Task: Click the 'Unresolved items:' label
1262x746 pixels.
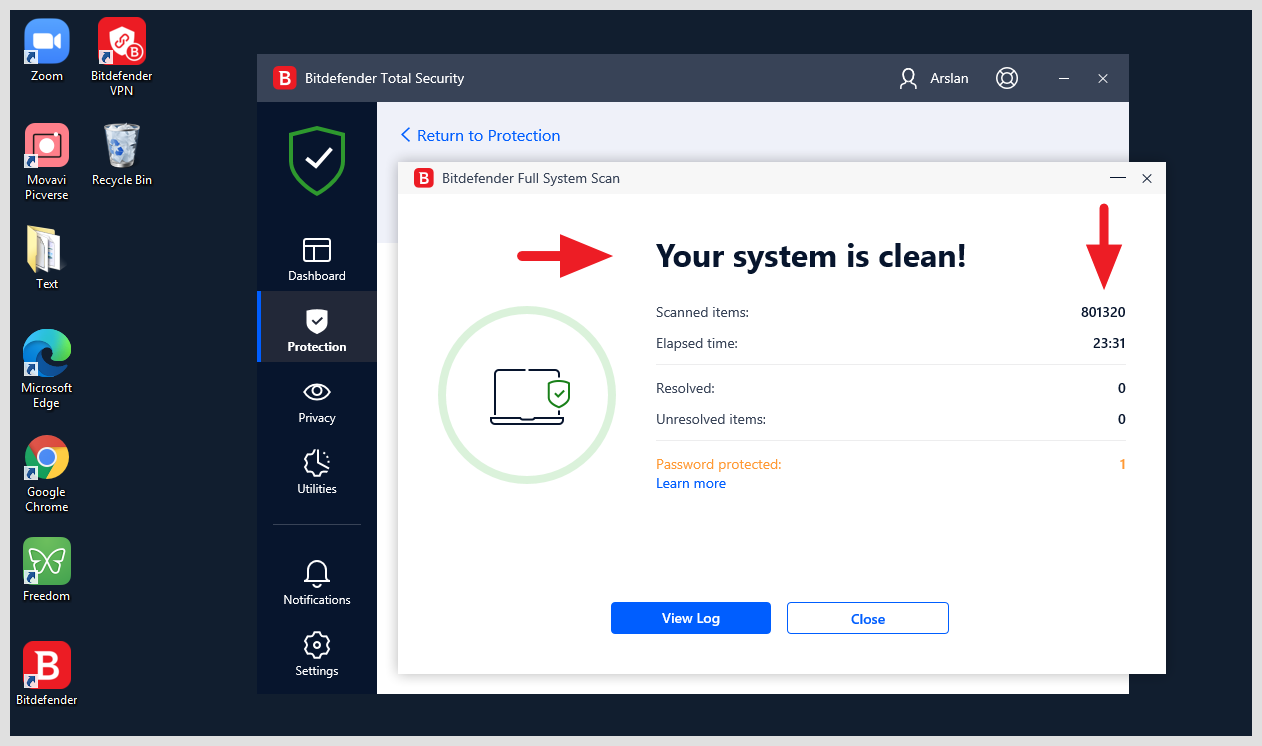Action: pos(711,419)
